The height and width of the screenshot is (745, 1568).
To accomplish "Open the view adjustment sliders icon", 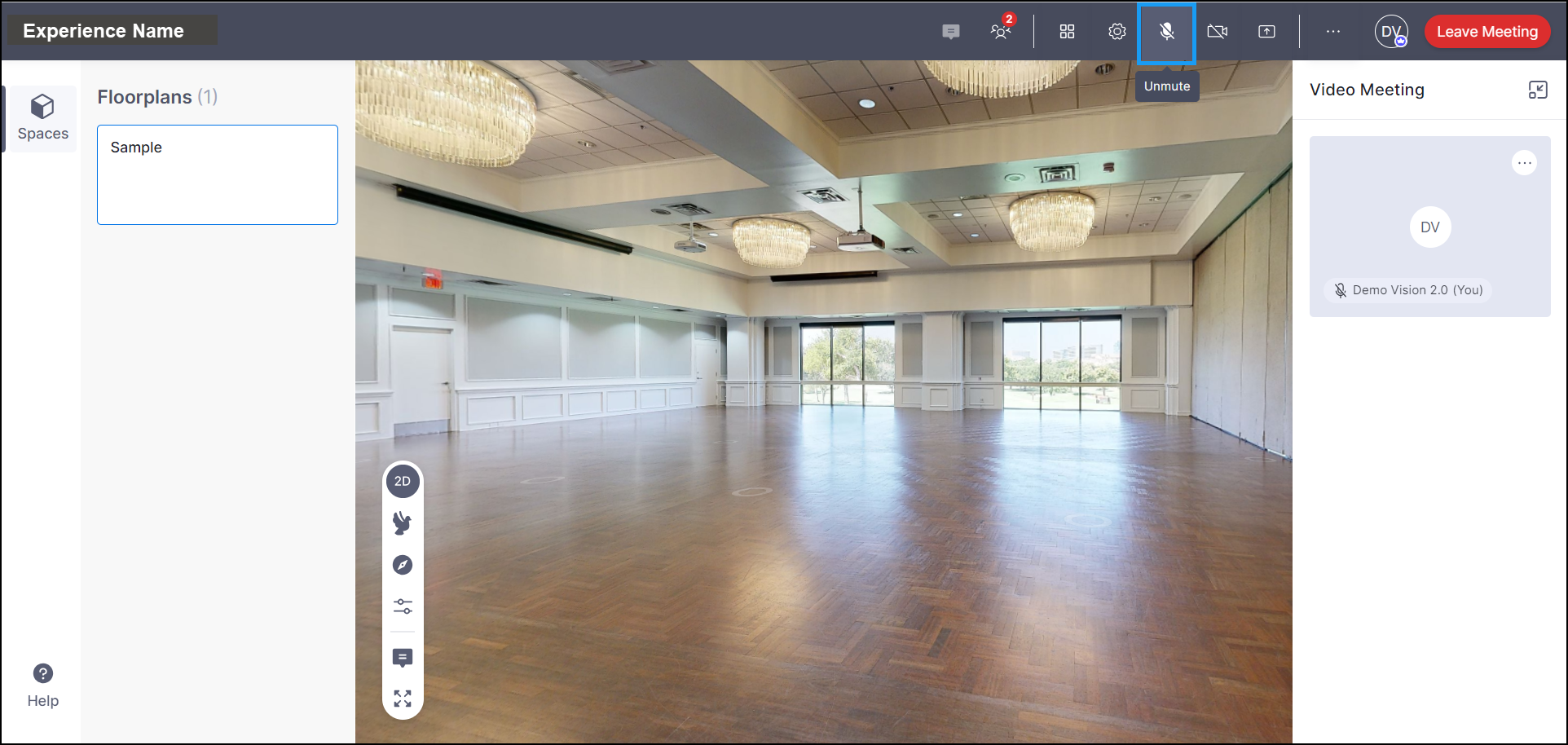I will [x=403, y=606].
